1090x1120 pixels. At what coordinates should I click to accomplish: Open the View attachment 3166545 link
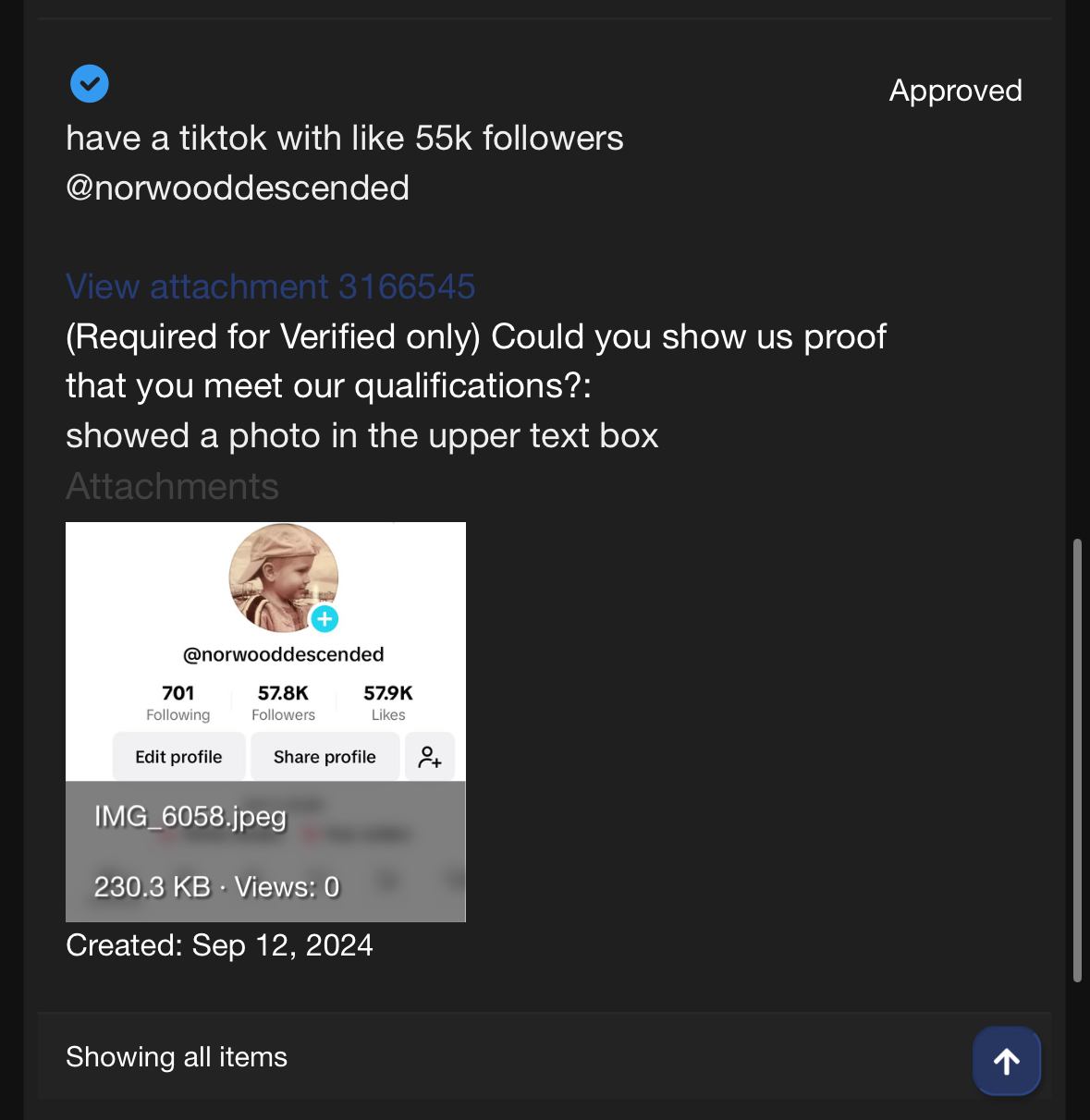click(x=271, y=286)
